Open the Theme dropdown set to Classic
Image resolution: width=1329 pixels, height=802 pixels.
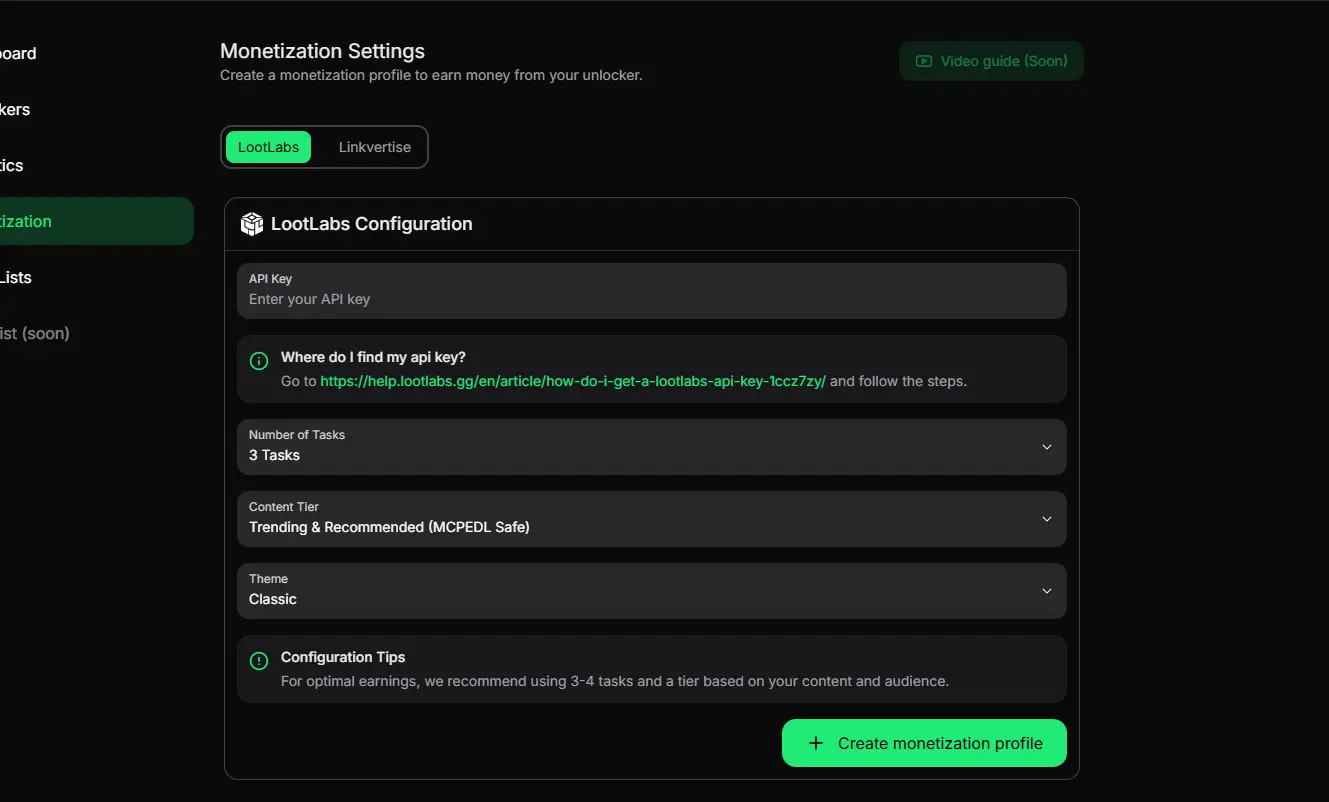pos(651,591)
